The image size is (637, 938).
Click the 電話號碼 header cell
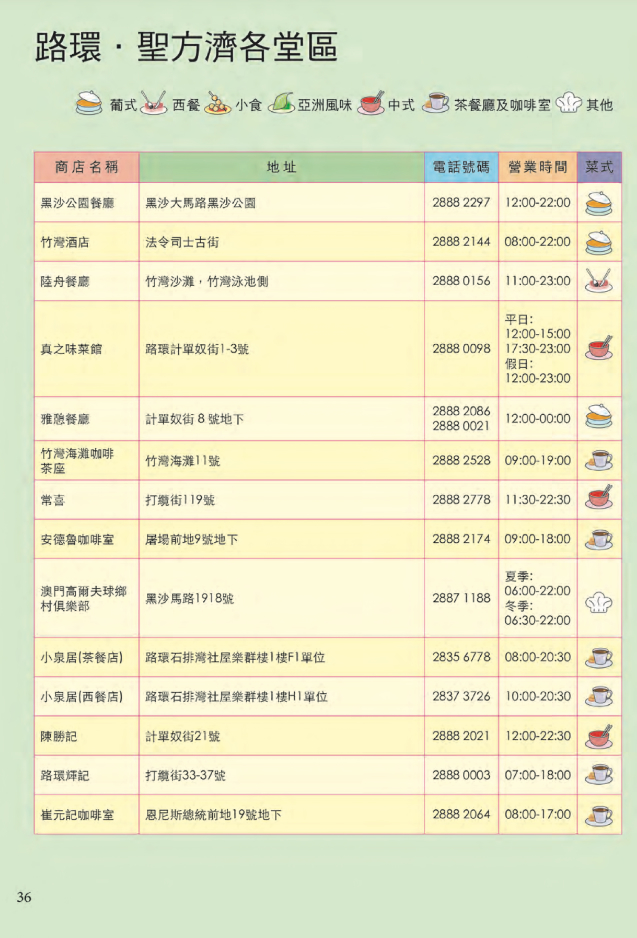tap(461, 167)
